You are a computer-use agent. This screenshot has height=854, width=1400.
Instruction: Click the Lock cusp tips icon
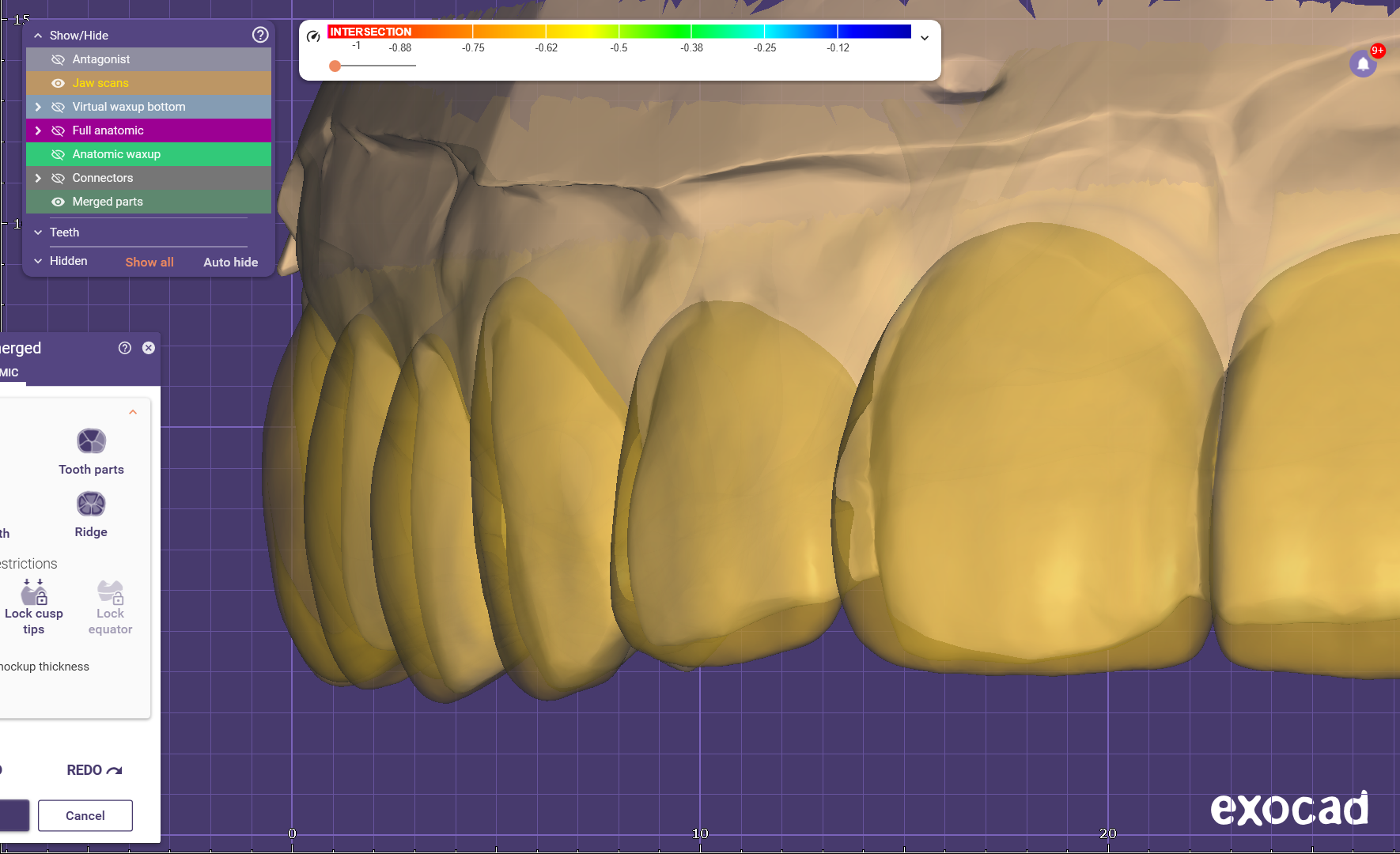[34, 592]
